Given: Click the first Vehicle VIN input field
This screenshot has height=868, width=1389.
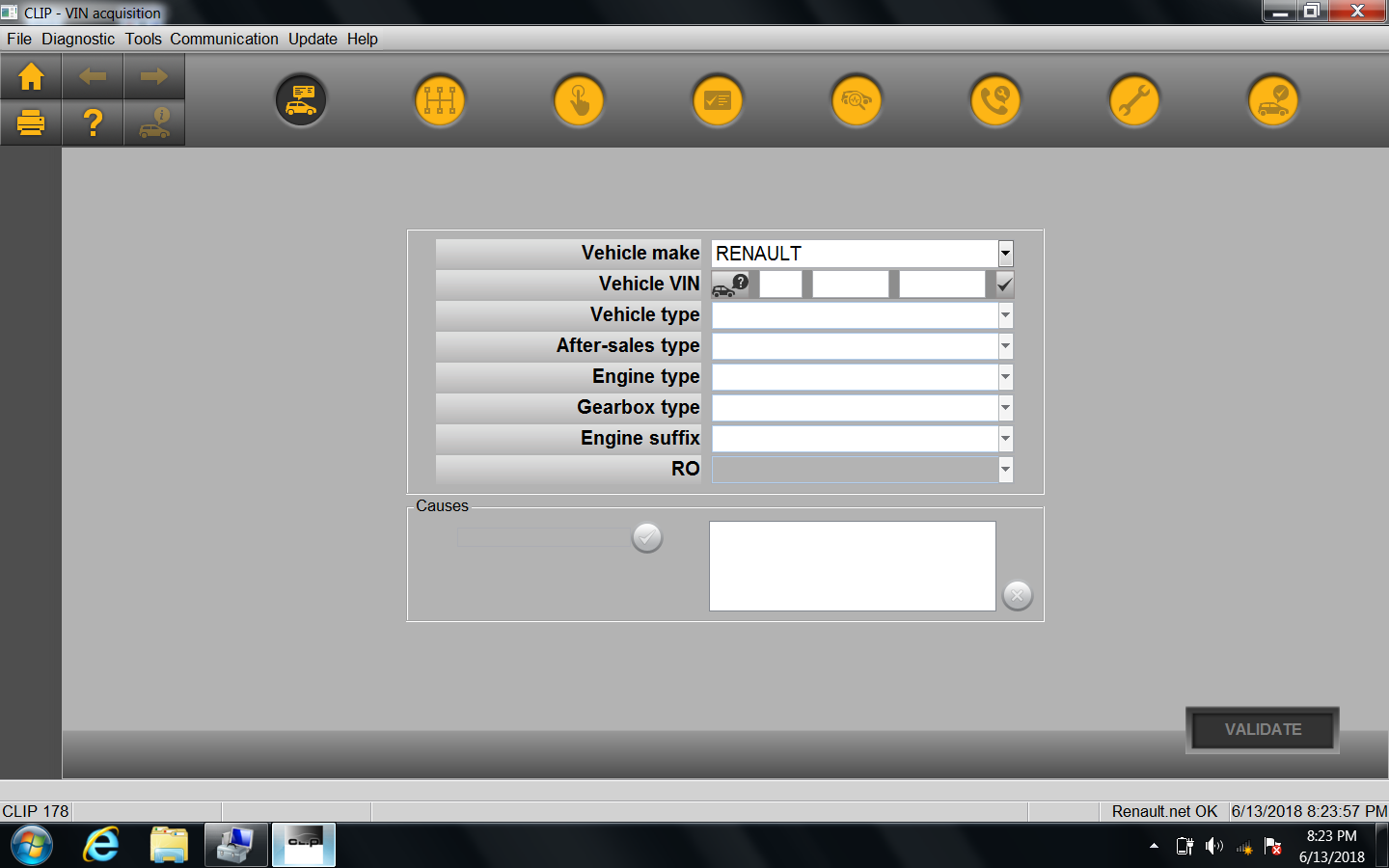Looking at the screenshot, I should coord(780,285).
